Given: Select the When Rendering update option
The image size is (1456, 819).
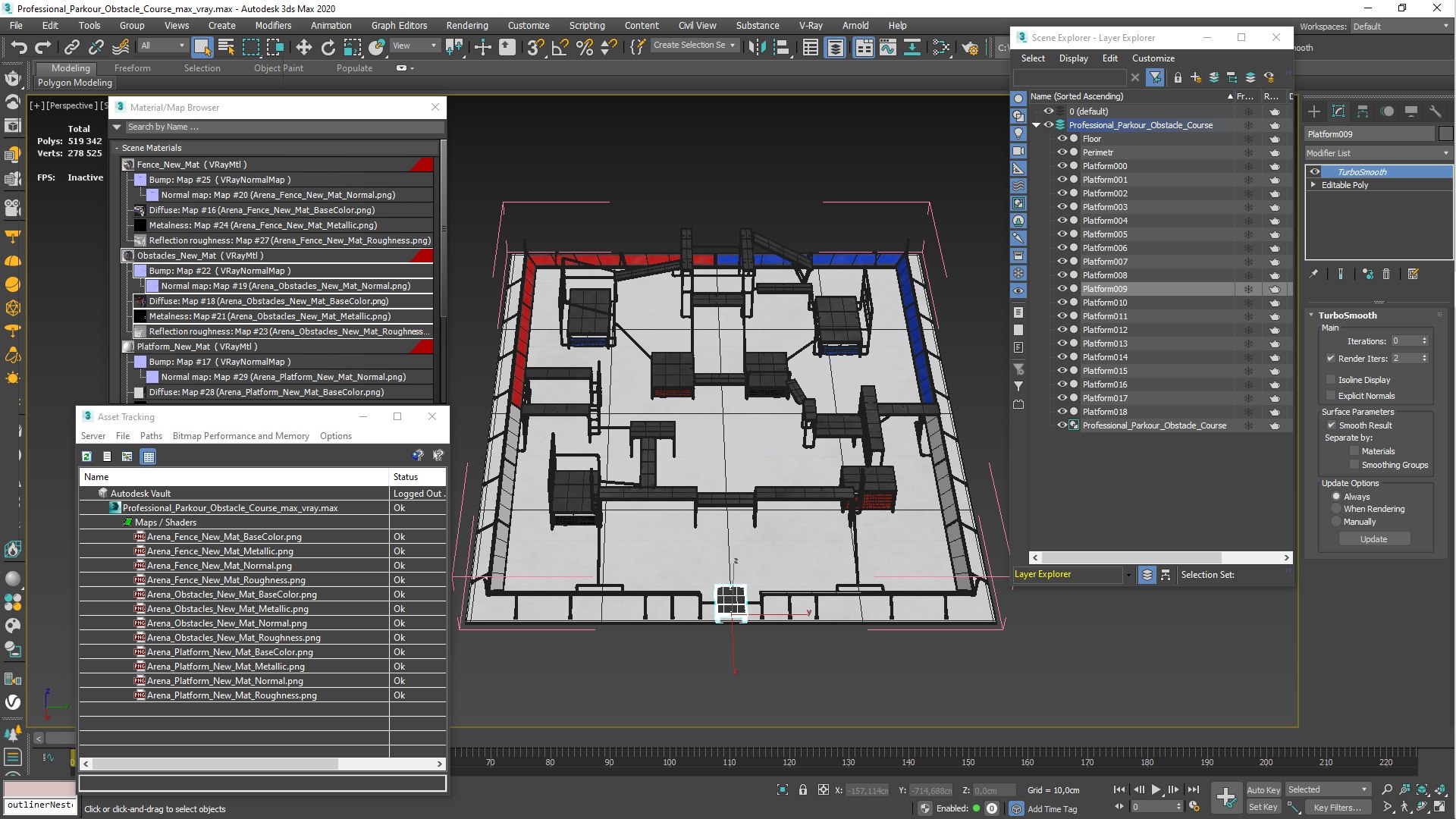Looking at the screenshot, I should pos(1336,509).
